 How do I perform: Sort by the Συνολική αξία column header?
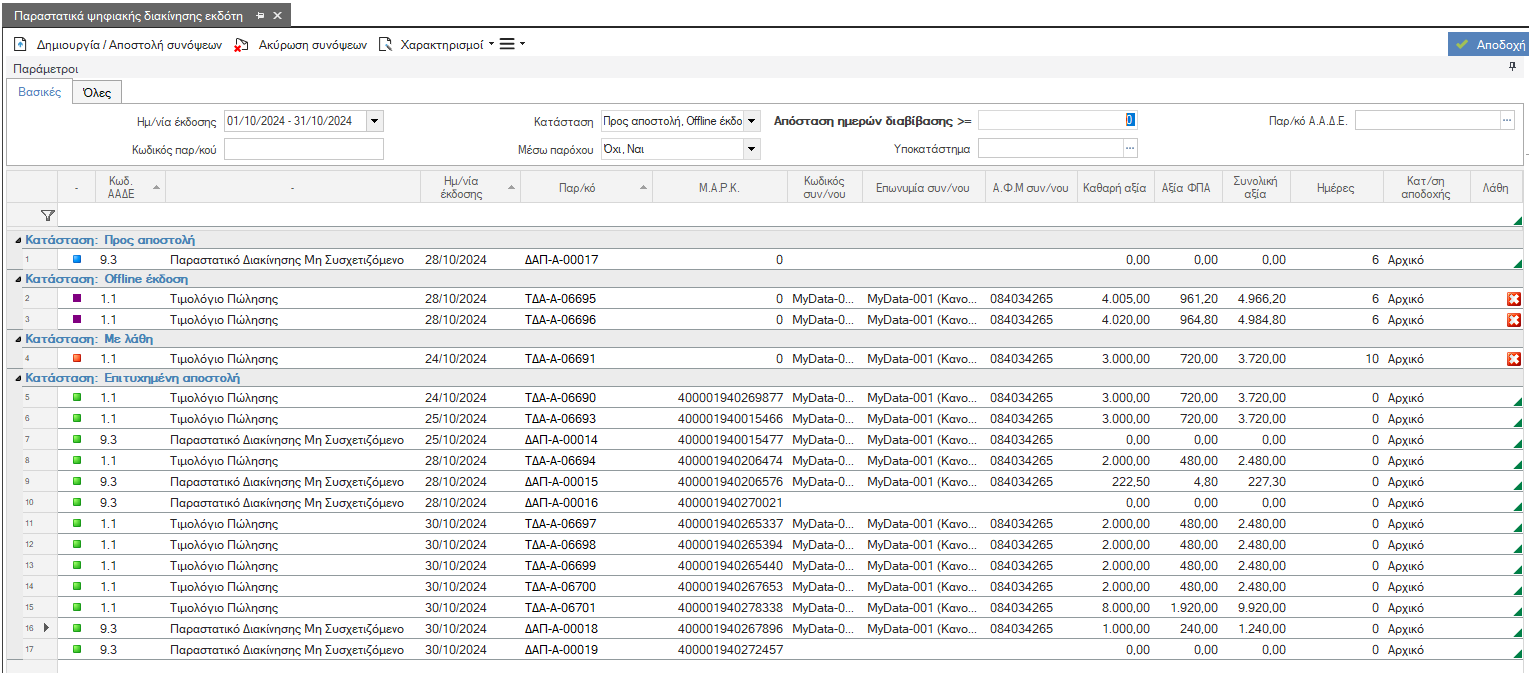(x=1257, y=187)
